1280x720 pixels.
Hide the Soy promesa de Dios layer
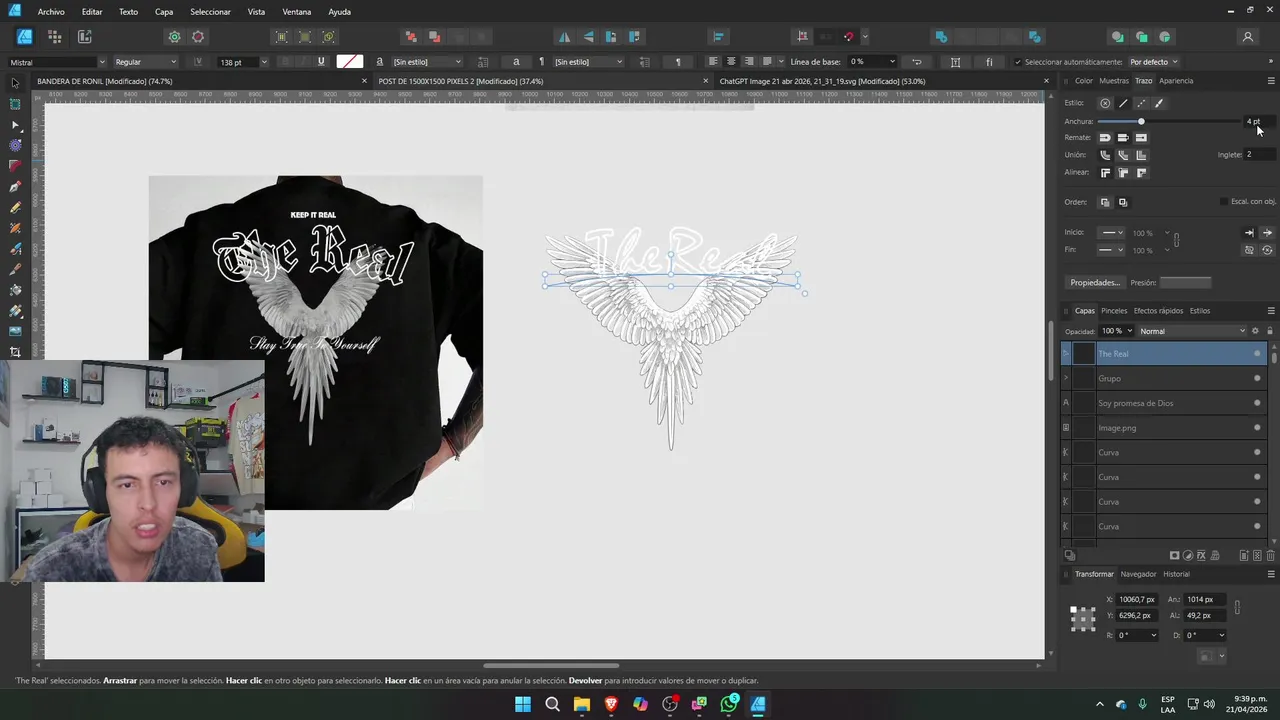[1257, 403]
